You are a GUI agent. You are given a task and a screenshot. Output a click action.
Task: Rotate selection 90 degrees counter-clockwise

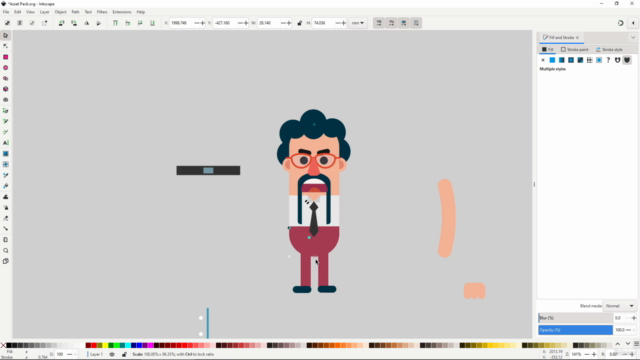point(62,23)
